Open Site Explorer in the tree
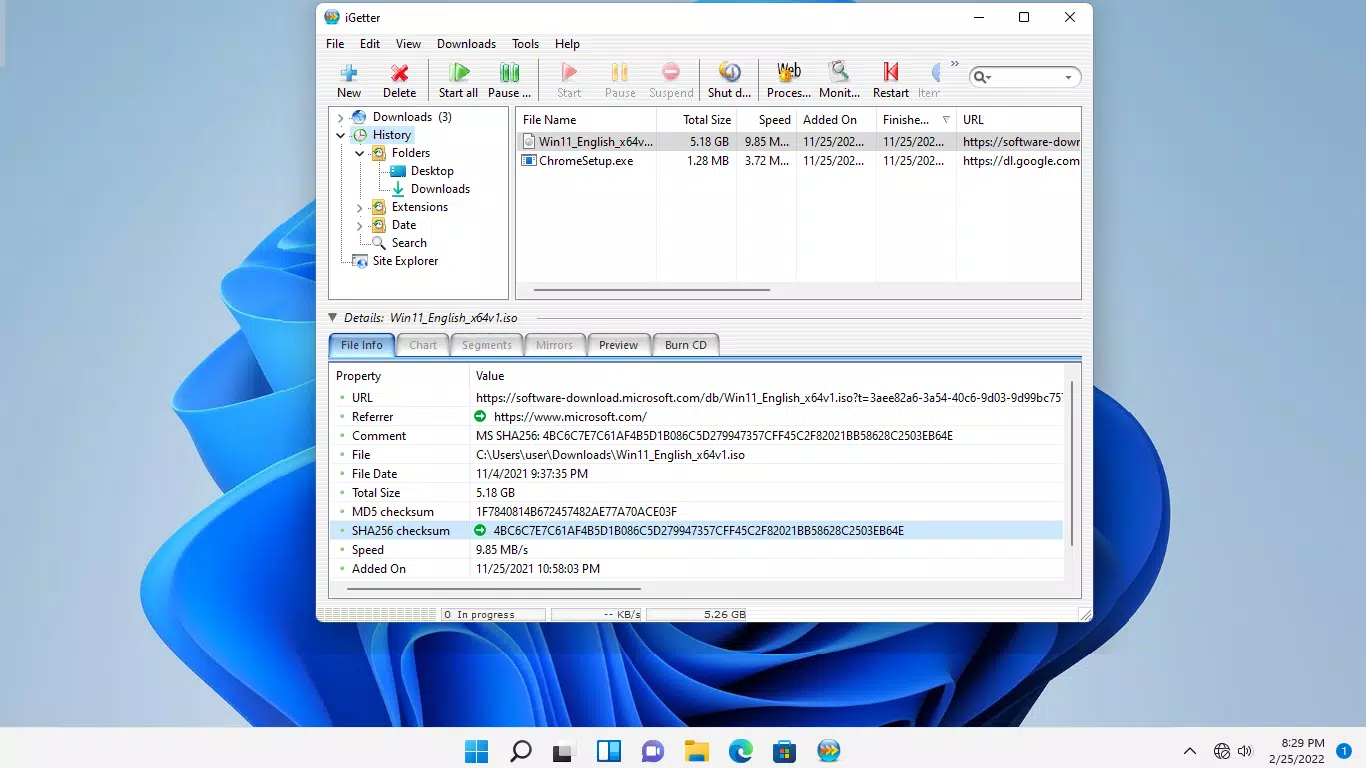1366x768 pixels. pyautogui.click(x=405, y=261)
